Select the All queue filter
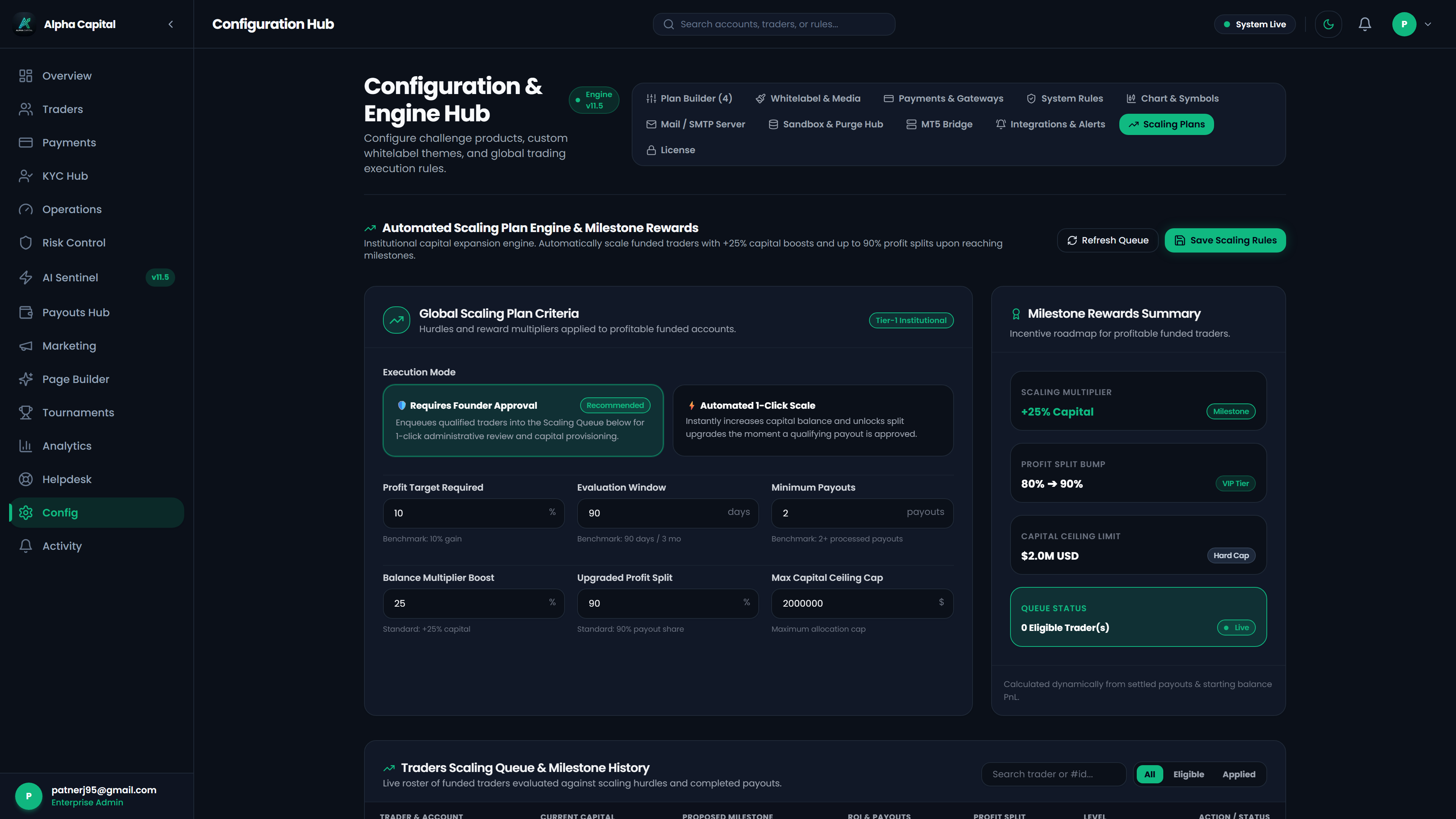1456x819 pixels. (1150, 774)
